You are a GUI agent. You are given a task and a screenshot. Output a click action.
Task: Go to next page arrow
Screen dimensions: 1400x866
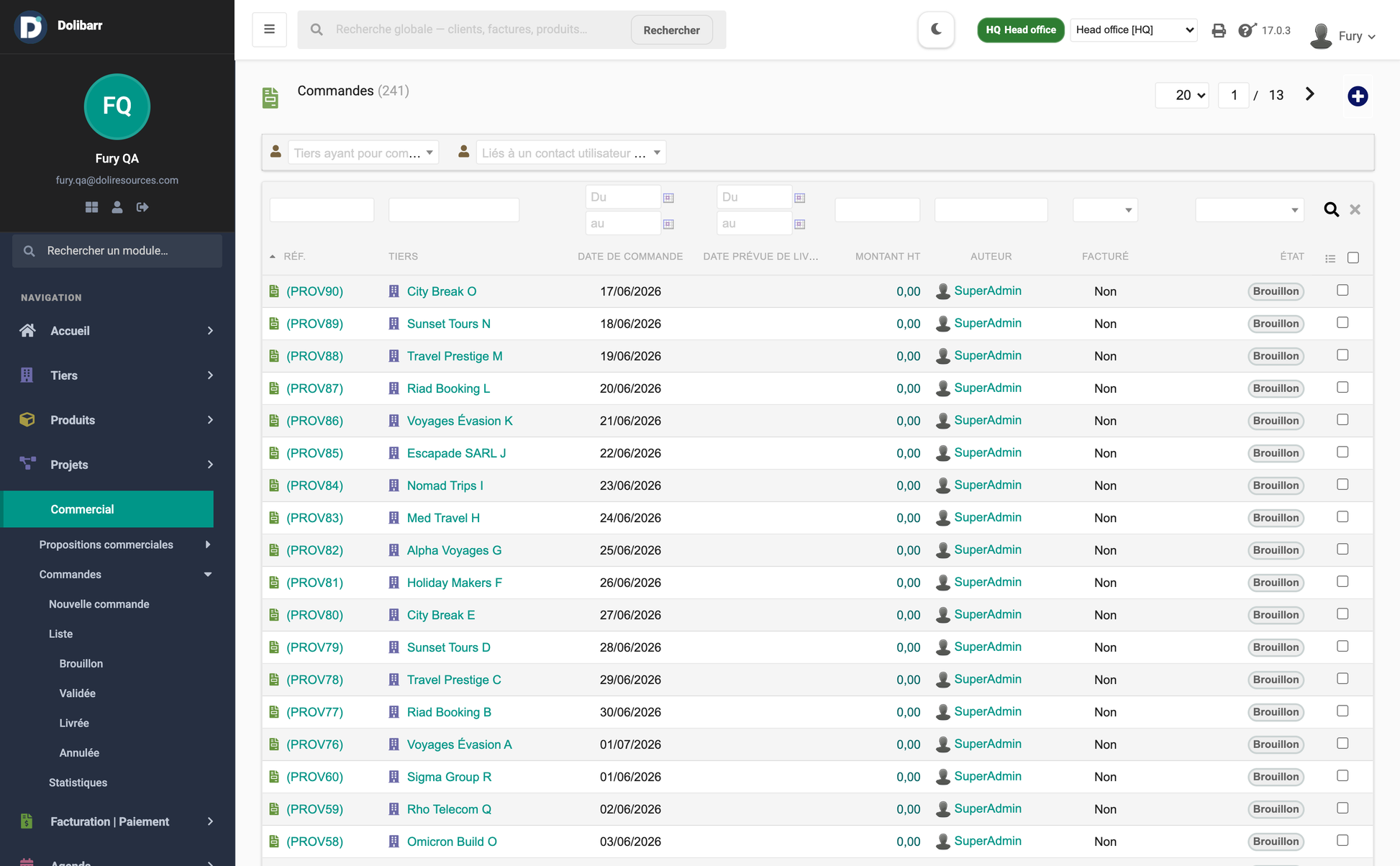[x=1310, y=94]
